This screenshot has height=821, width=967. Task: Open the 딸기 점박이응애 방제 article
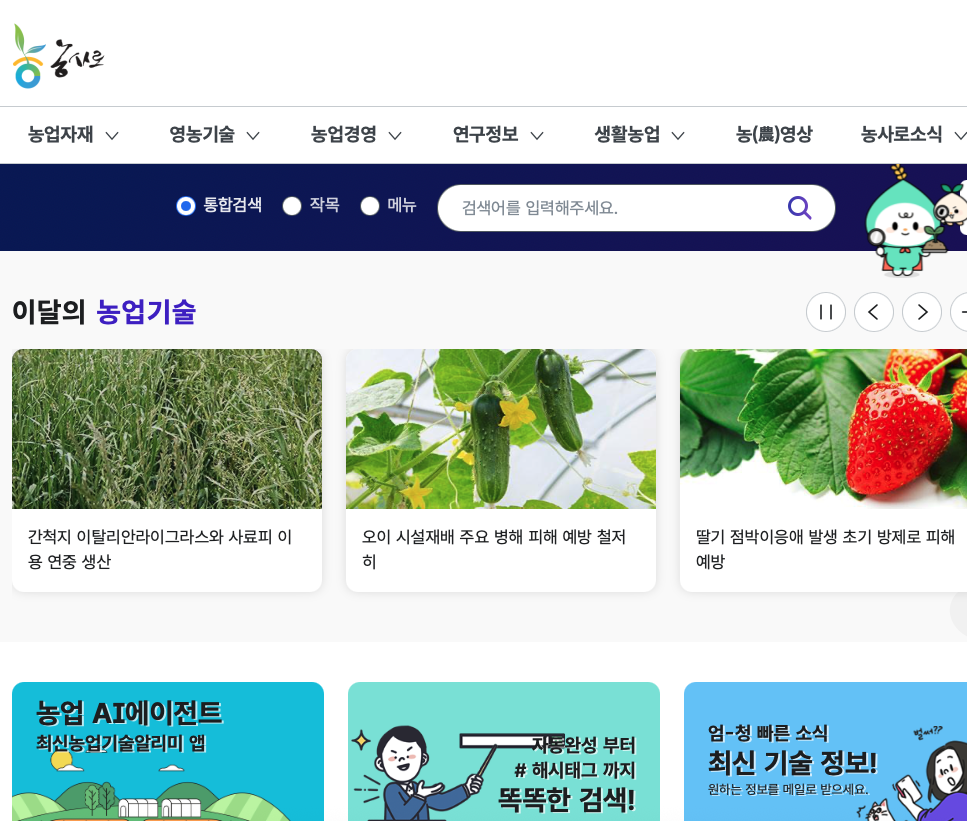823,470
